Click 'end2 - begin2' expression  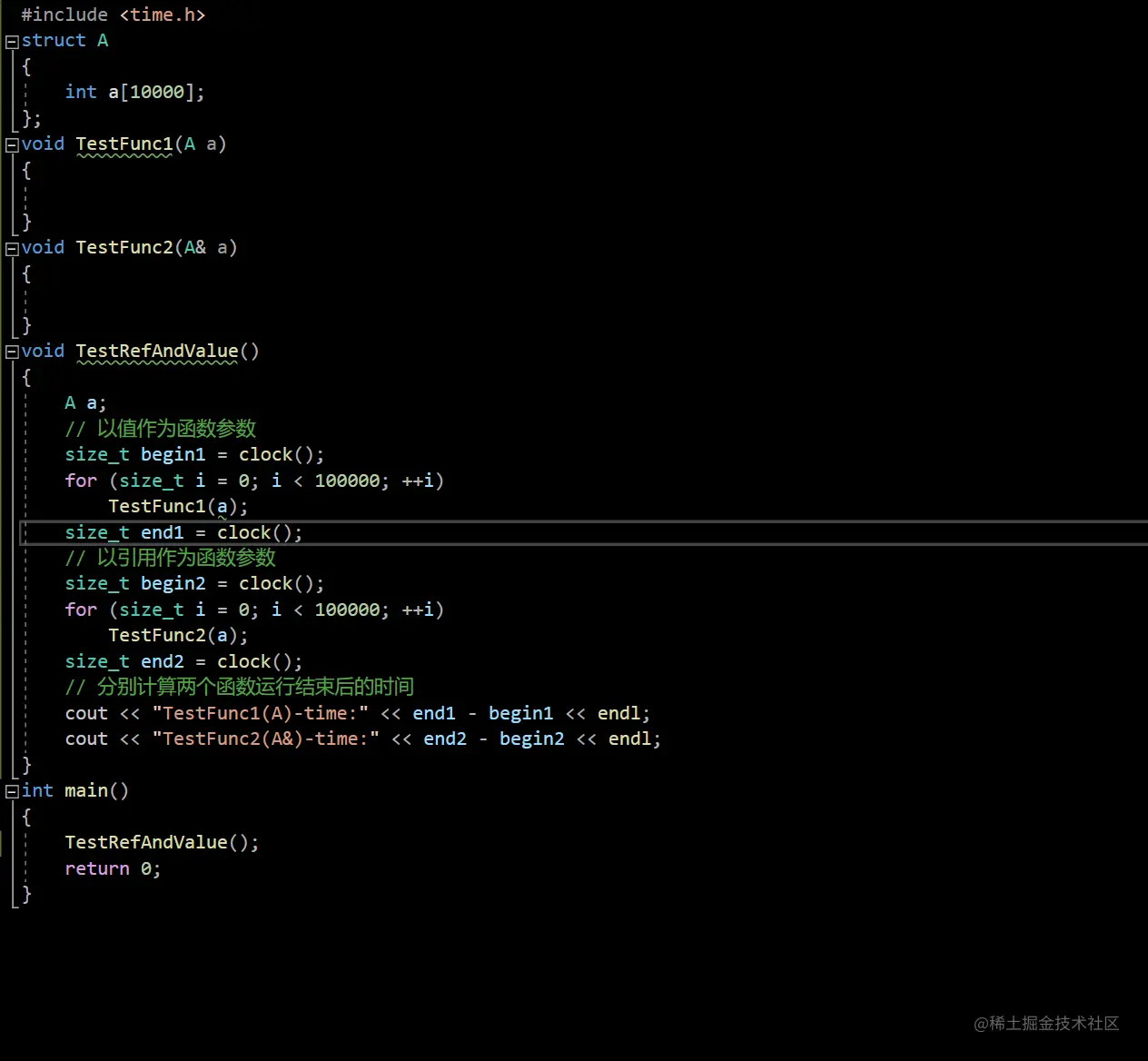coord(494,739)
